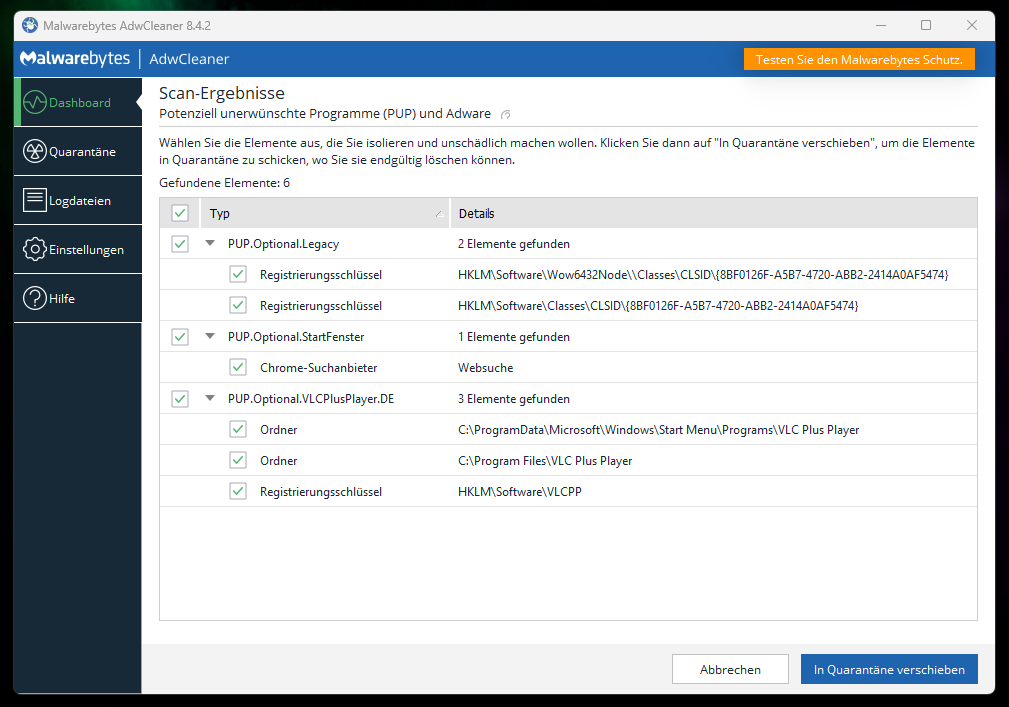This screenshot has height=707, width=1009.
Task: Open the Dashboard tab
Action: 78,102
